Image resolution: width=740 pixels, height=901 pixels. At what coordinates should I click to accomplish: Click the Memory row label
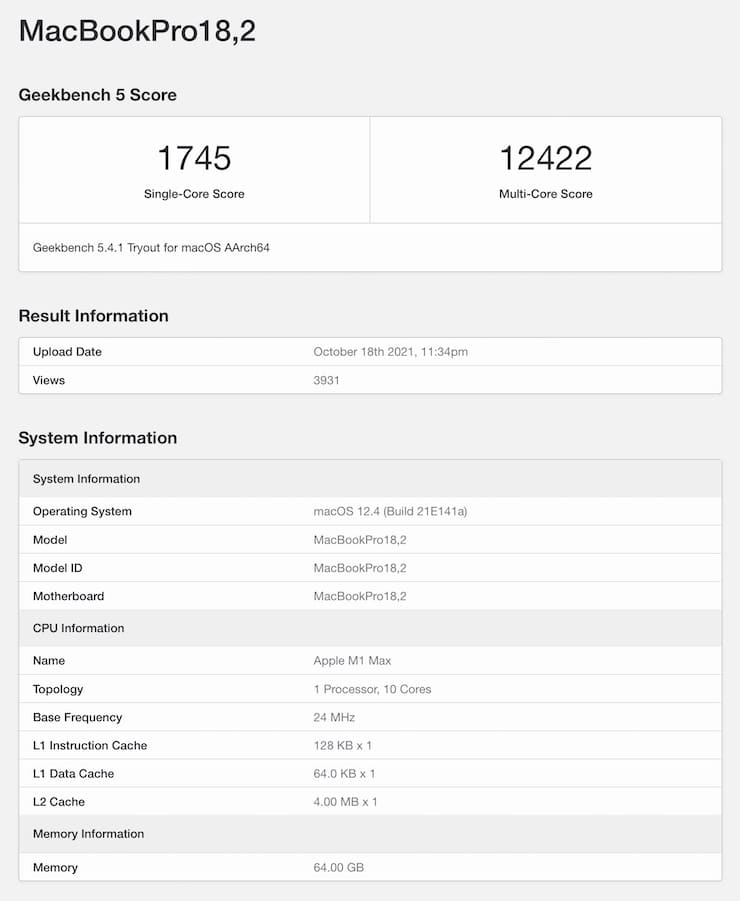[55, 868]
